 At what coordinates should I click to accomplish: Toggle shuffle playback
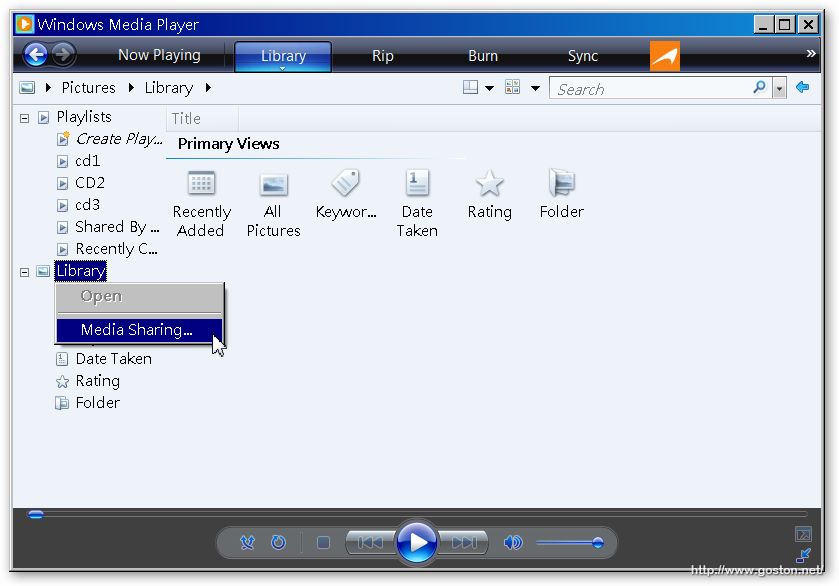click(247, 543)
